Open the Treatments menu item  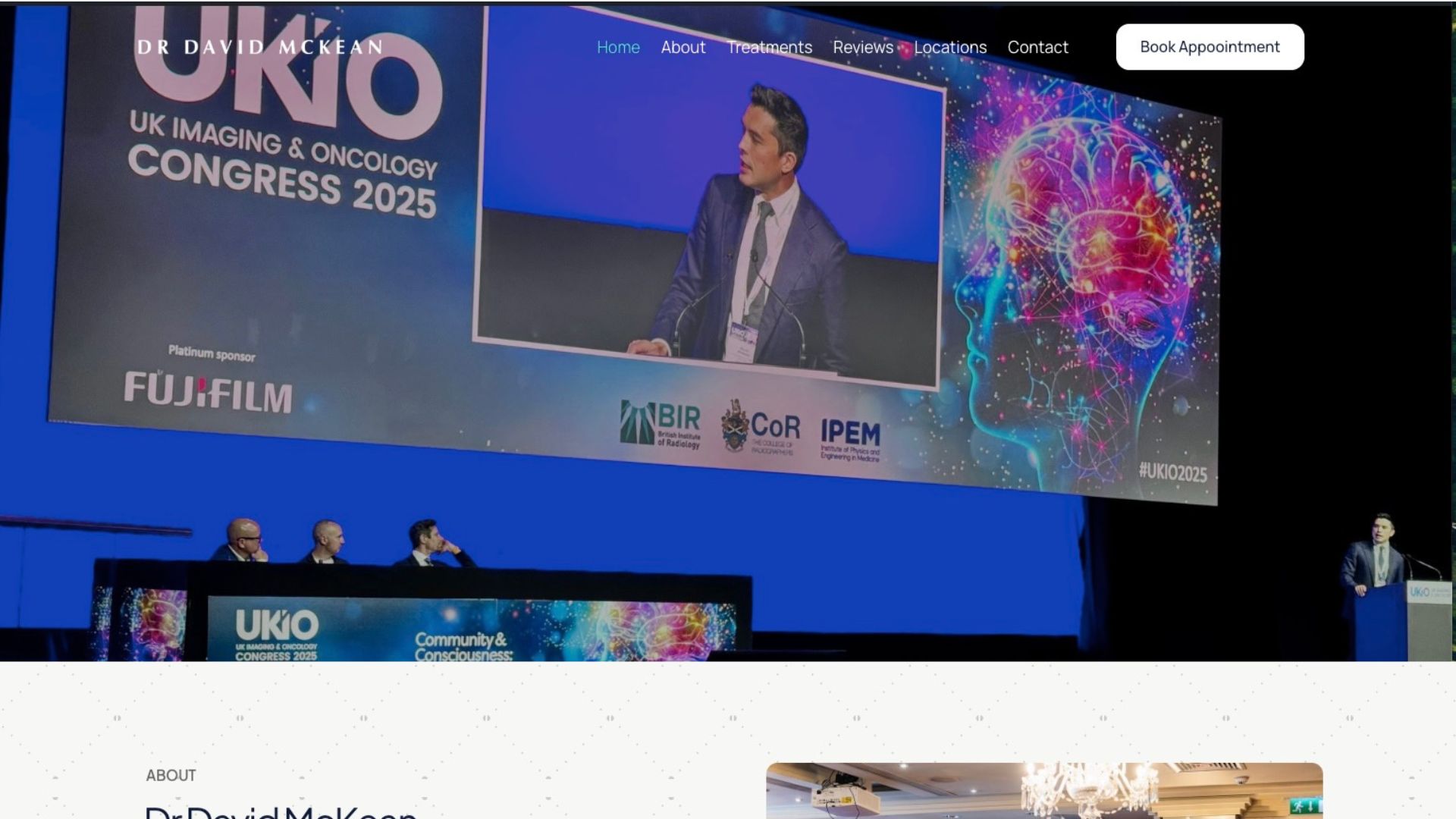(x=769, y=47)
